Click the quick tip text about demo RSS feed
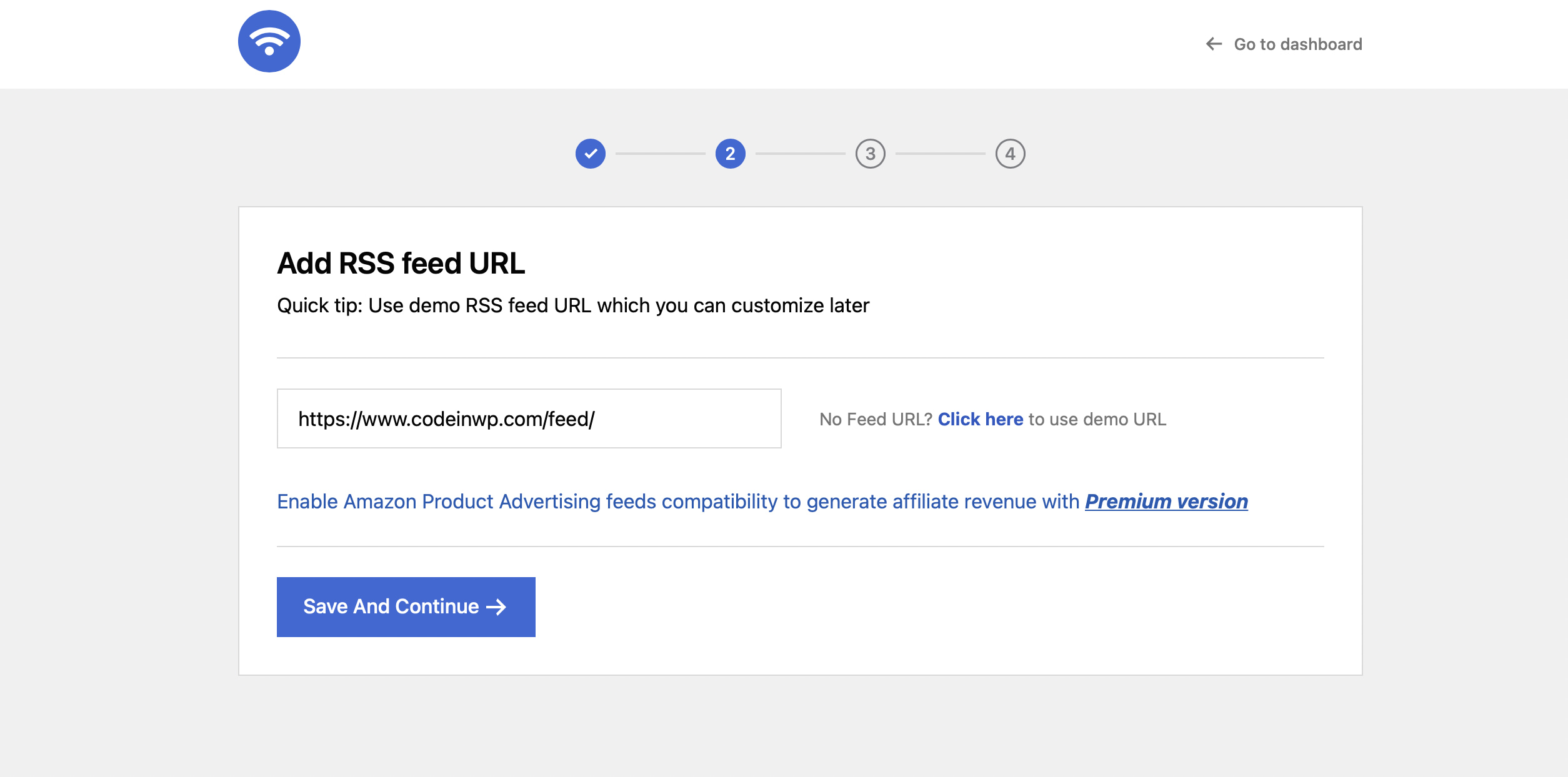This screenshot has height=777, width=1568. 573,305
